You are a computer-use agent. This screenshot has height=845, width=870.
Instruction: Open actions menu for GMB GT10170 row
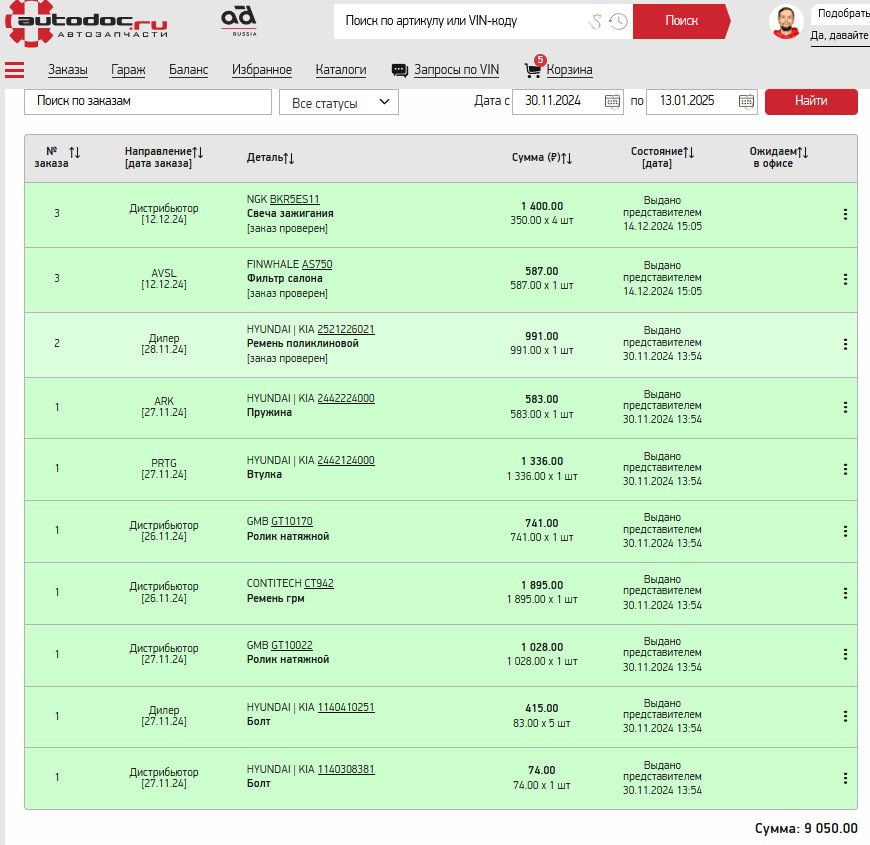845,531
